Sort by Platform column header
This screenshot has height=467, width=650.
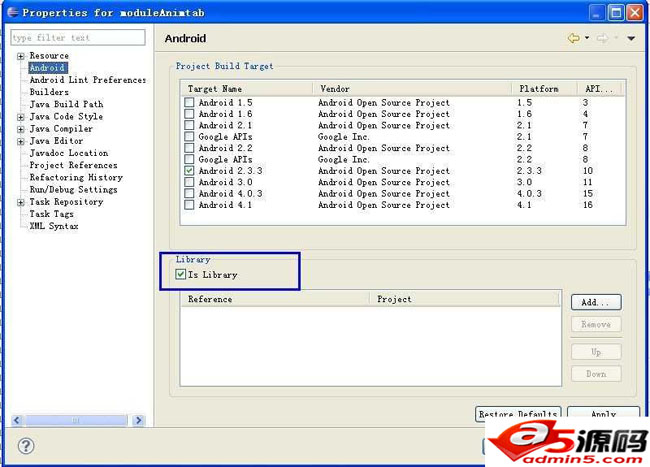click(545, 89)
